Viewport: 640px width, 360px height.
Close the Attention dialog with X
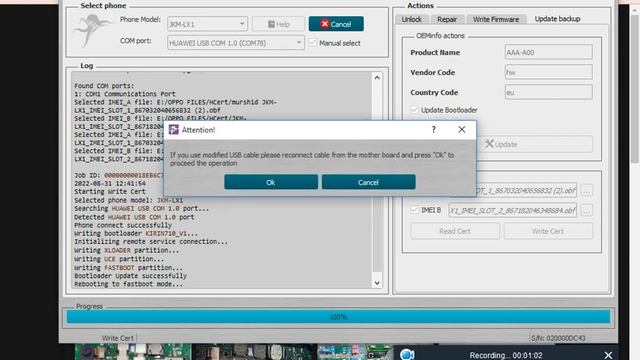(x=462, y=129)
